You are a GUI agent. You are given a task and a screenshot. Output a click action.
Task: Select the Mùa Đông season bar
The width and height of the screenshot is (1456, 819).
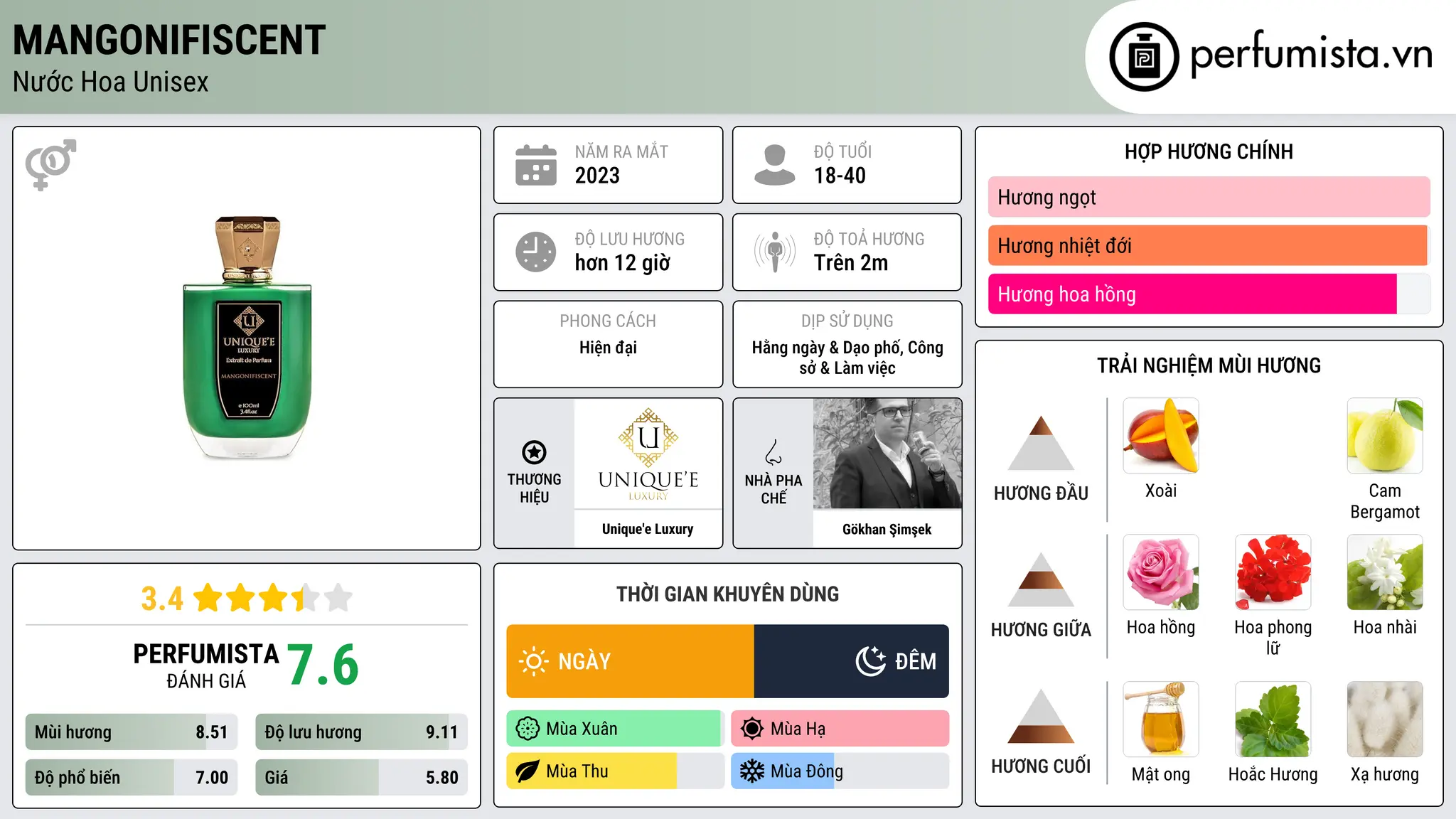pos(840,771)
